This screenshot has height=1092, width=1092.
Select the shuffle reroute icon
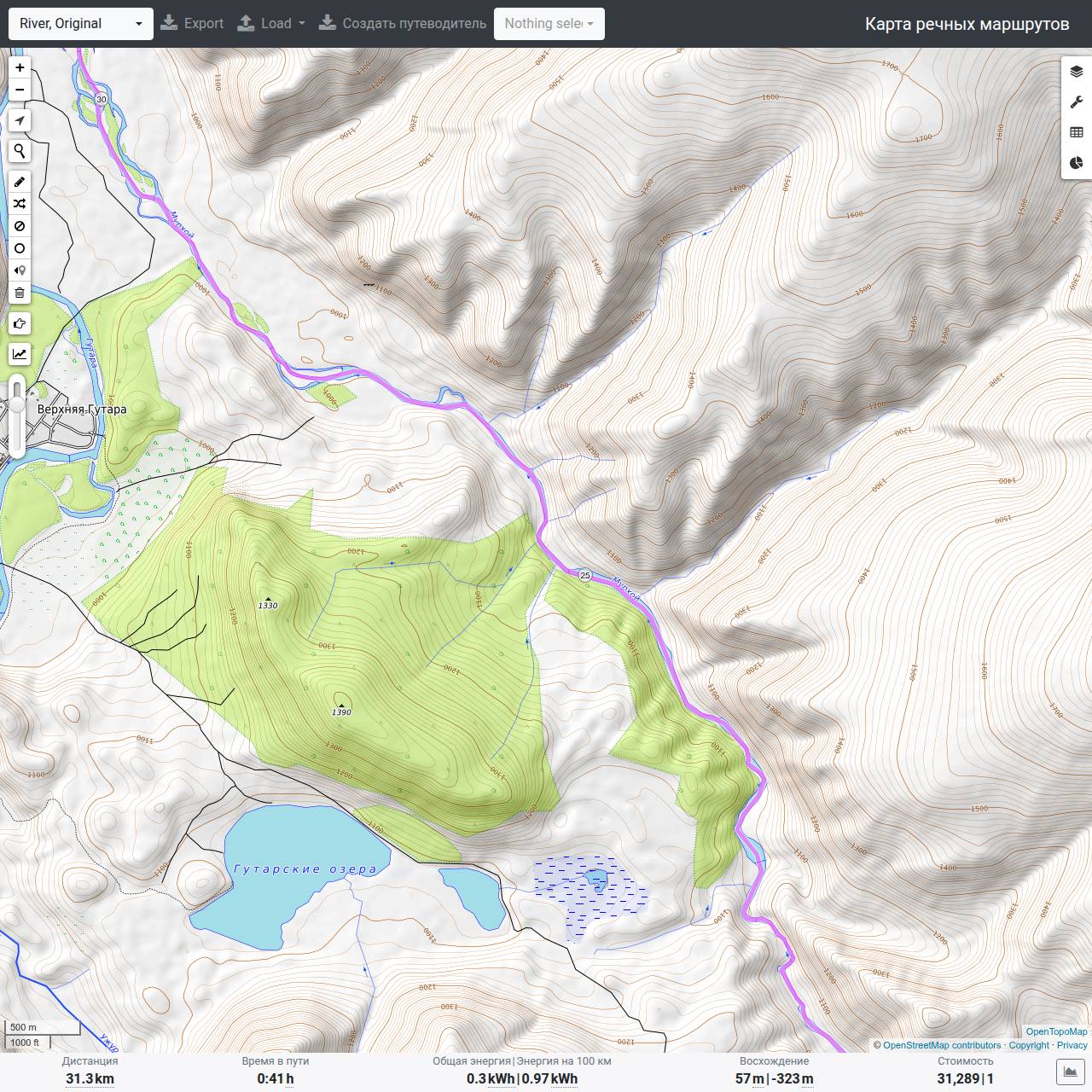coord(20,204)
